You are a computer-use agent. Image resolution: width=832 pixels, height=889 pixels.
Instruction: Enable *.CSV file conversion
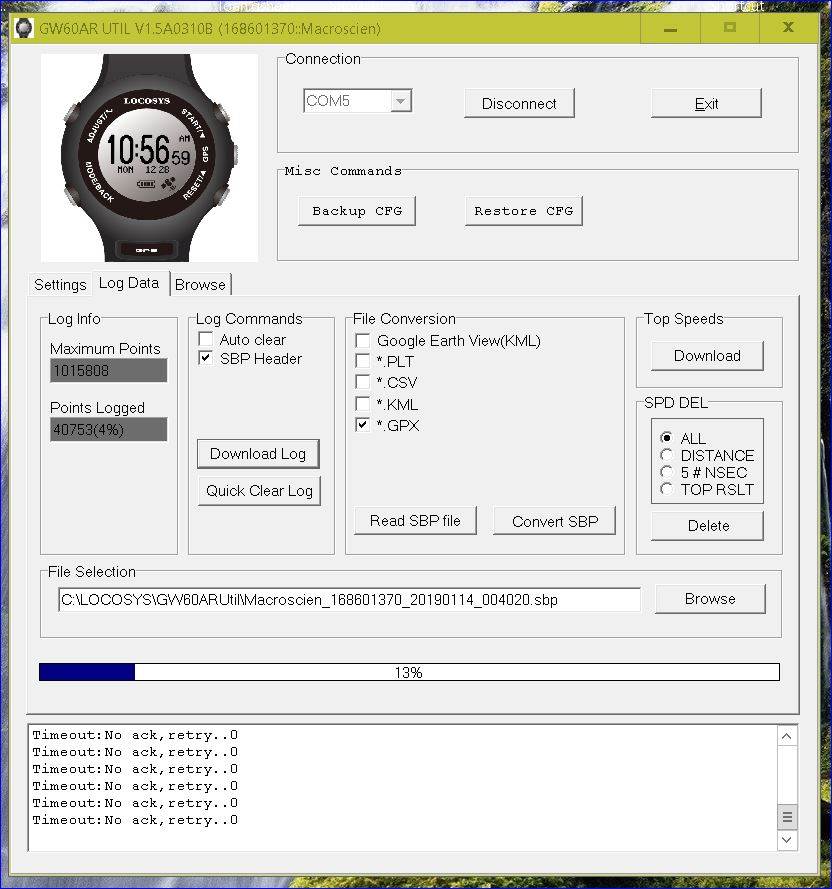click(362, 383)
